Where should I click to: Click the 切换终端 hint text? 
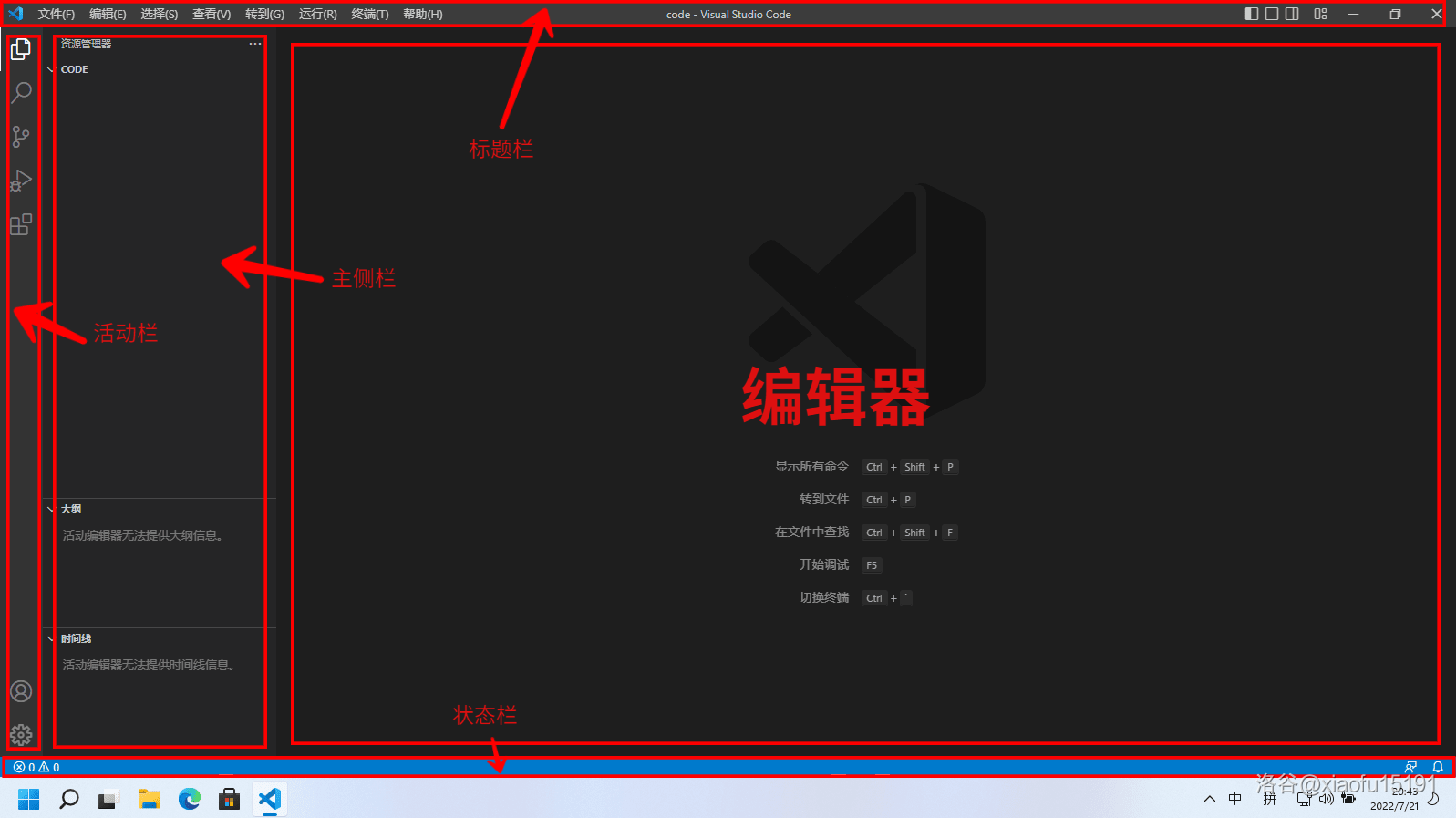[824, 597]
